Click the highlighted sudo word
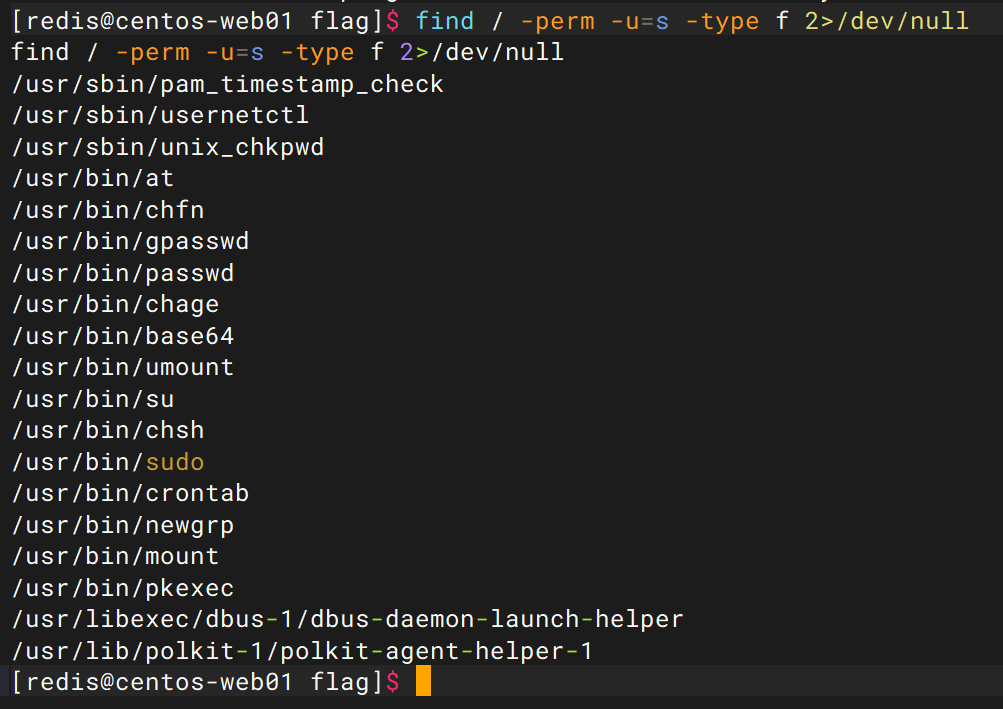Image resolution: width=1003 pixels, height=709 pixels. point(175,462)
